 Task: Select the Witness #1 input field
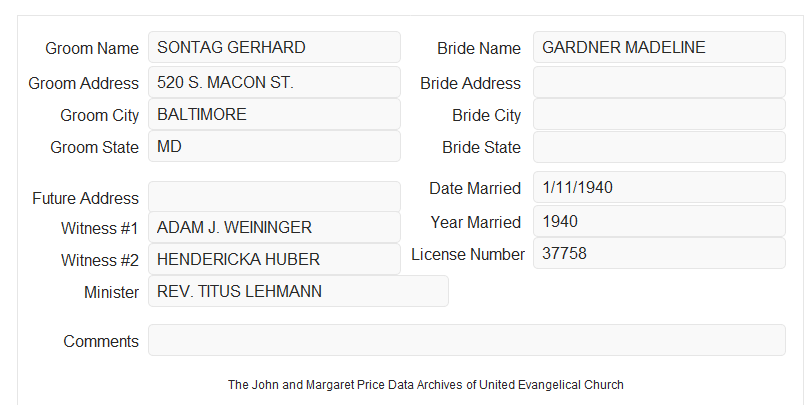tap(274, 227)
